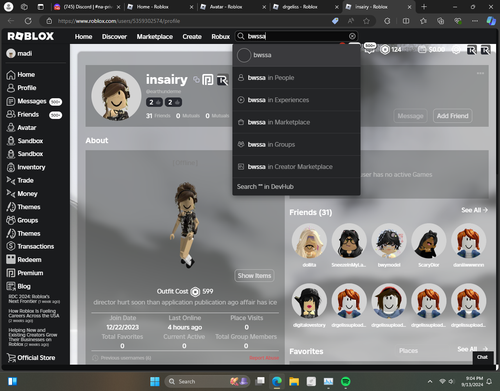The height and width of the screenshot is (391, 500).
Task: Open Home in the left sidebar
Action: [x=21, y=75]
